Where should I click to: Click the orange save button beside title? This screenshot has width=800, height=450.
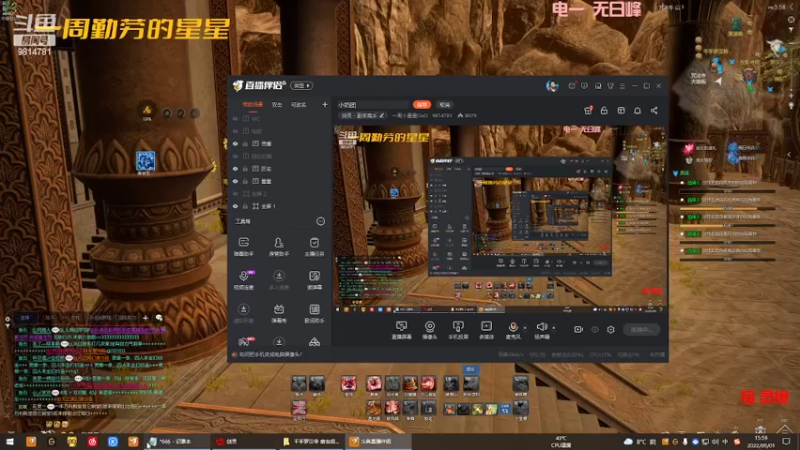[422, 105]
